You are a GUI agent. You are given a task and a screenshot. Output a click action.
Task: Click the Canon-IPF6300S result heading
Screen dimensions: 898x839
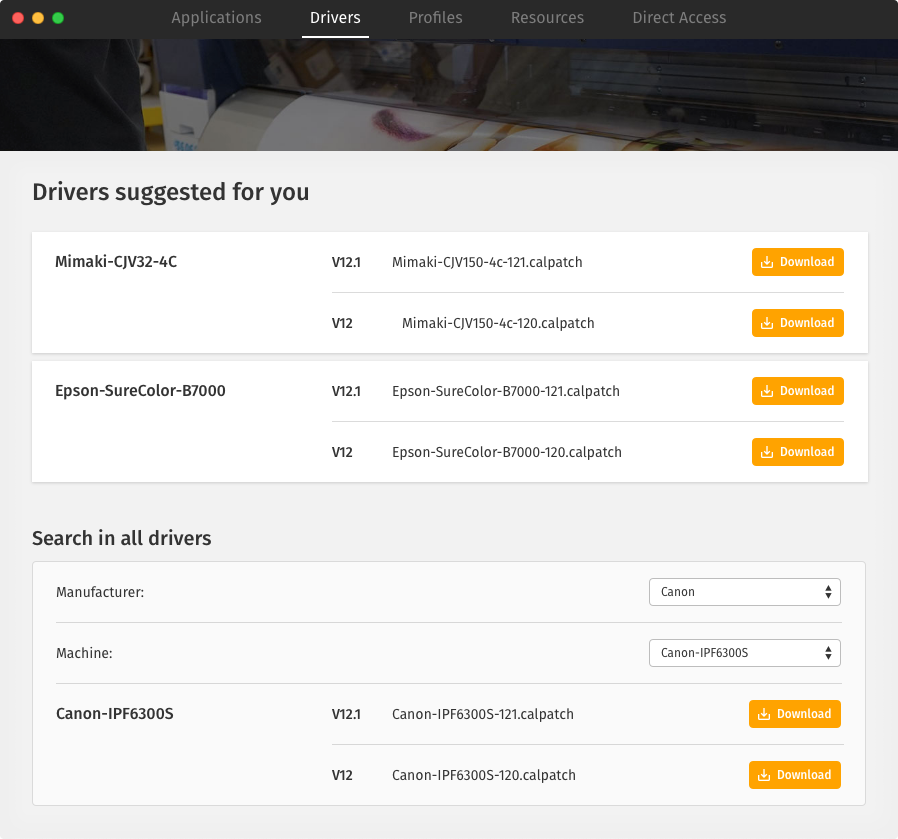point(115,714)
